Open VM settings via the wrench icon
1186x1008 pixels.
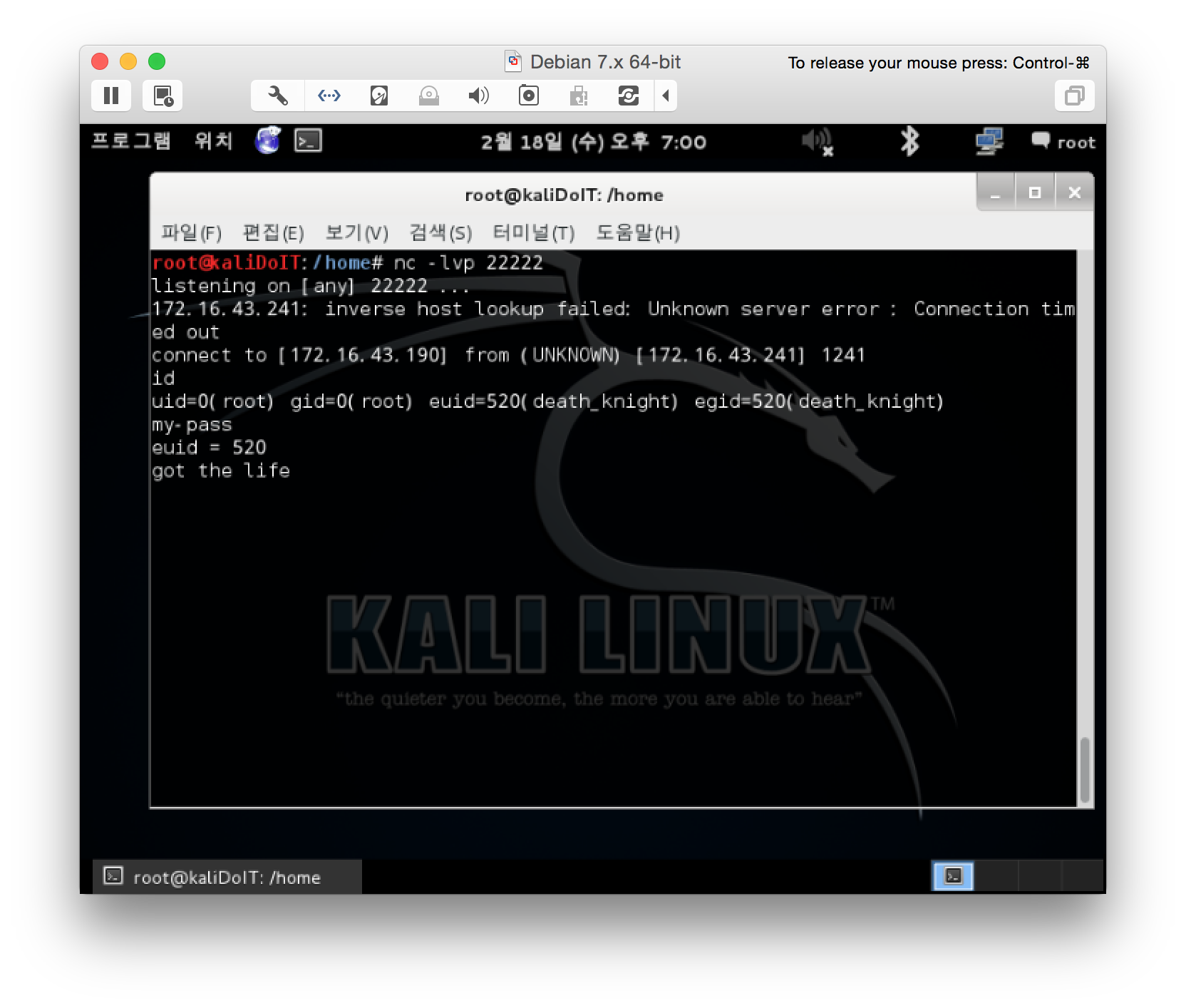pos(278,96)
